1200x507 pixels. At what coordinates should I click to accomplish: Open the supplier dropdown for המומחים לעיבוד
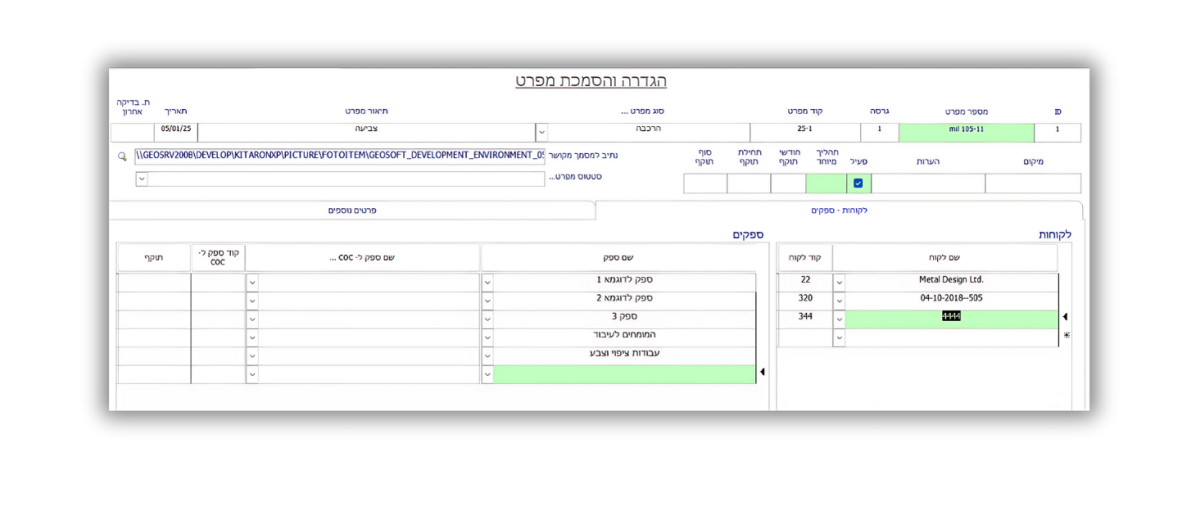tap(487, 337)
